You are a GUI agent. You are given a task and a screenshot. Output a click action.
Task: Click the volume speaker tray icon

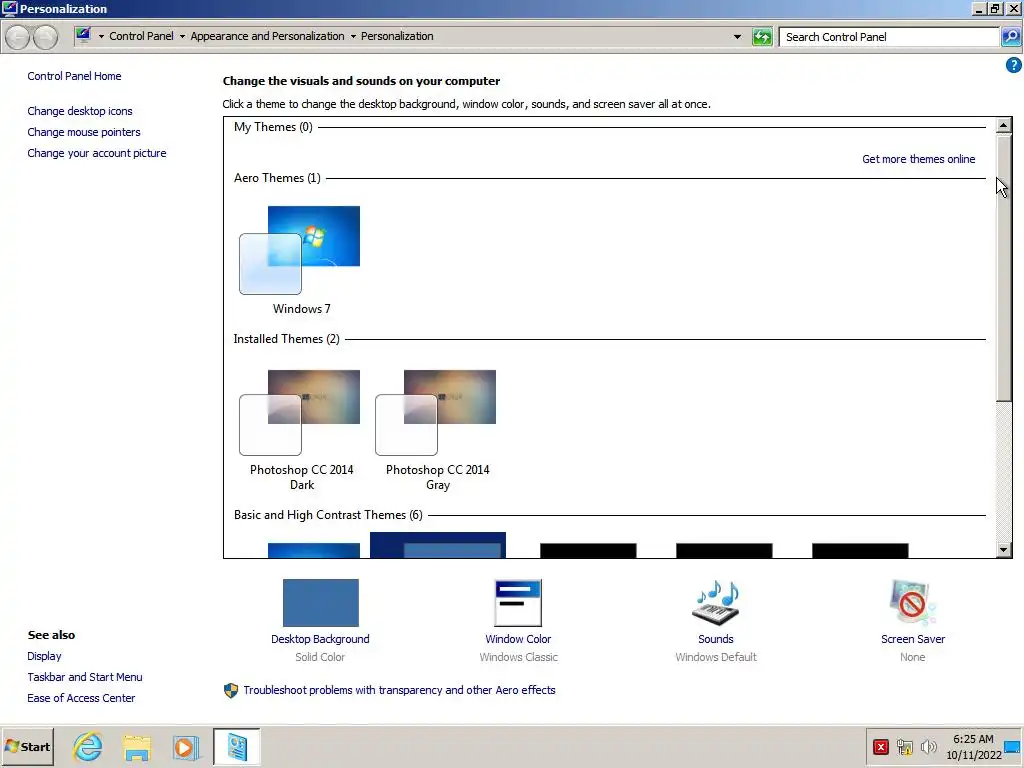pyautogui.click(x=928, y=746)
